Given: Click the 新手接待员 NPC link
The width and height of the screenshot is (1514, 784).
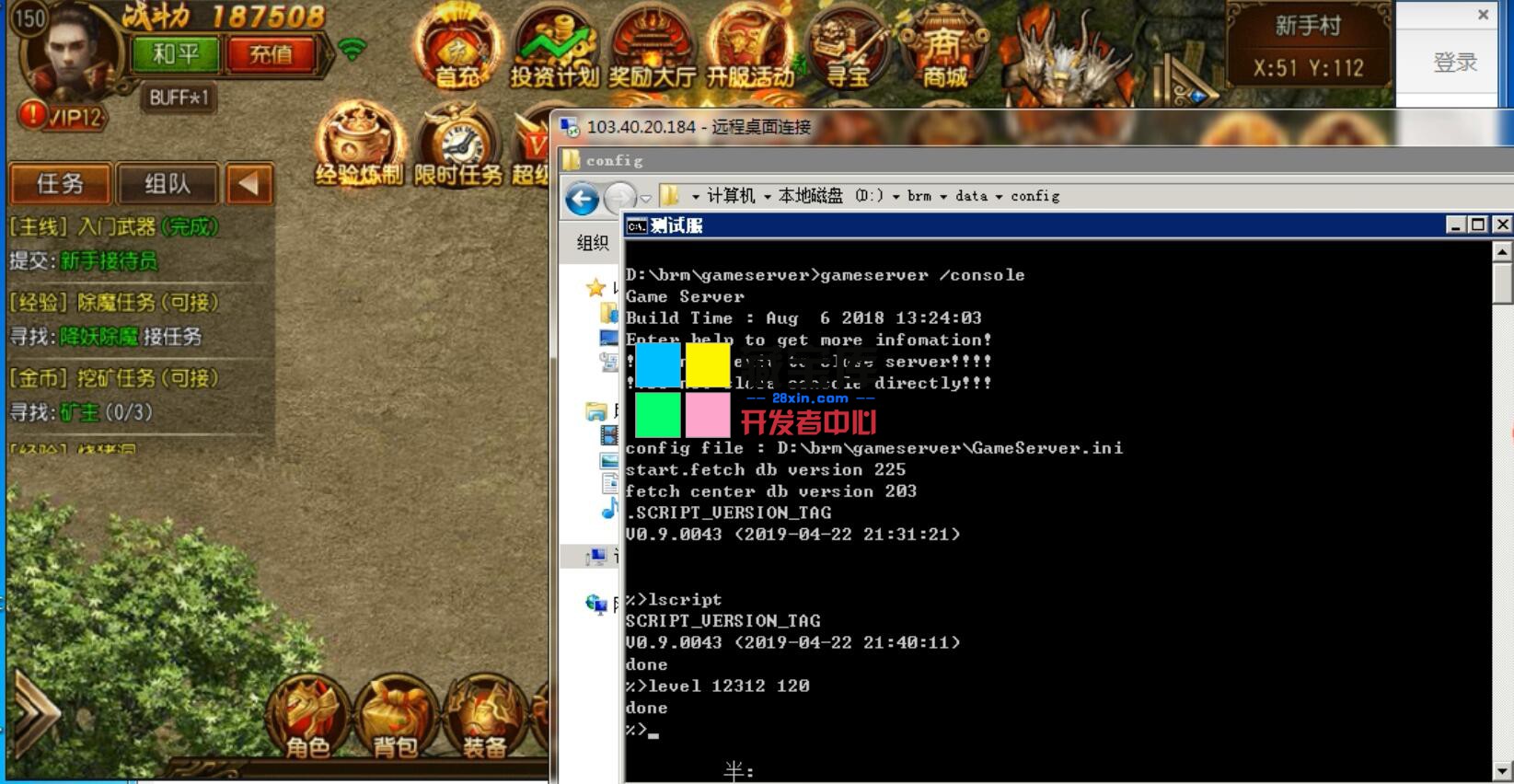Looking at the screenshot, I should [109, 261].
